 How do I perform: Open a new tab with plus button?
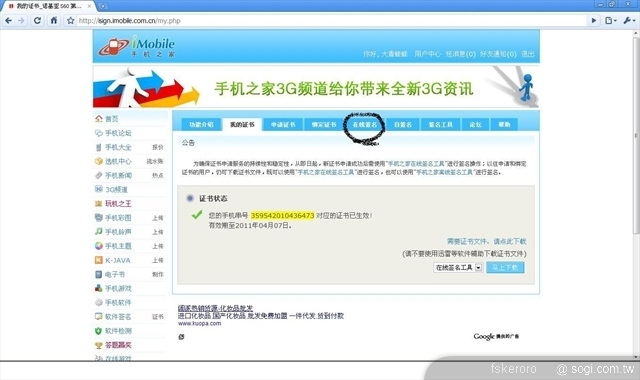pos(103,6)
